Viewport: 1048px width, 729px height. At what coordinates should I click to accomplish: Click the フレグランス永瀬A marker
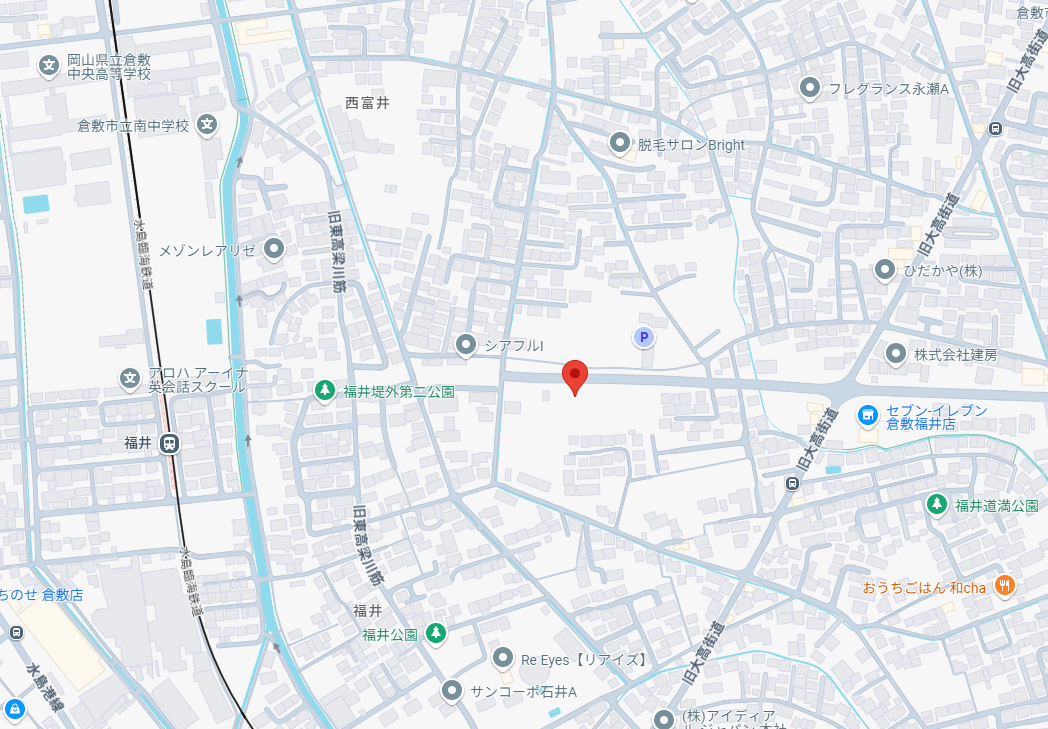[x=809, y=88]
